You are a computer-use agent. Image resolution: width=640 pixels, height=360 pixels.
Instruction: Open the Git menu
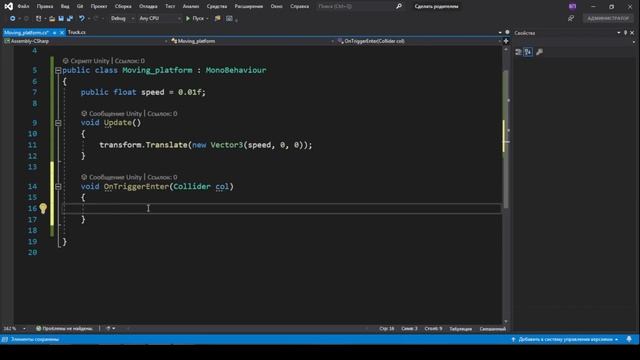tap(80, 7)
